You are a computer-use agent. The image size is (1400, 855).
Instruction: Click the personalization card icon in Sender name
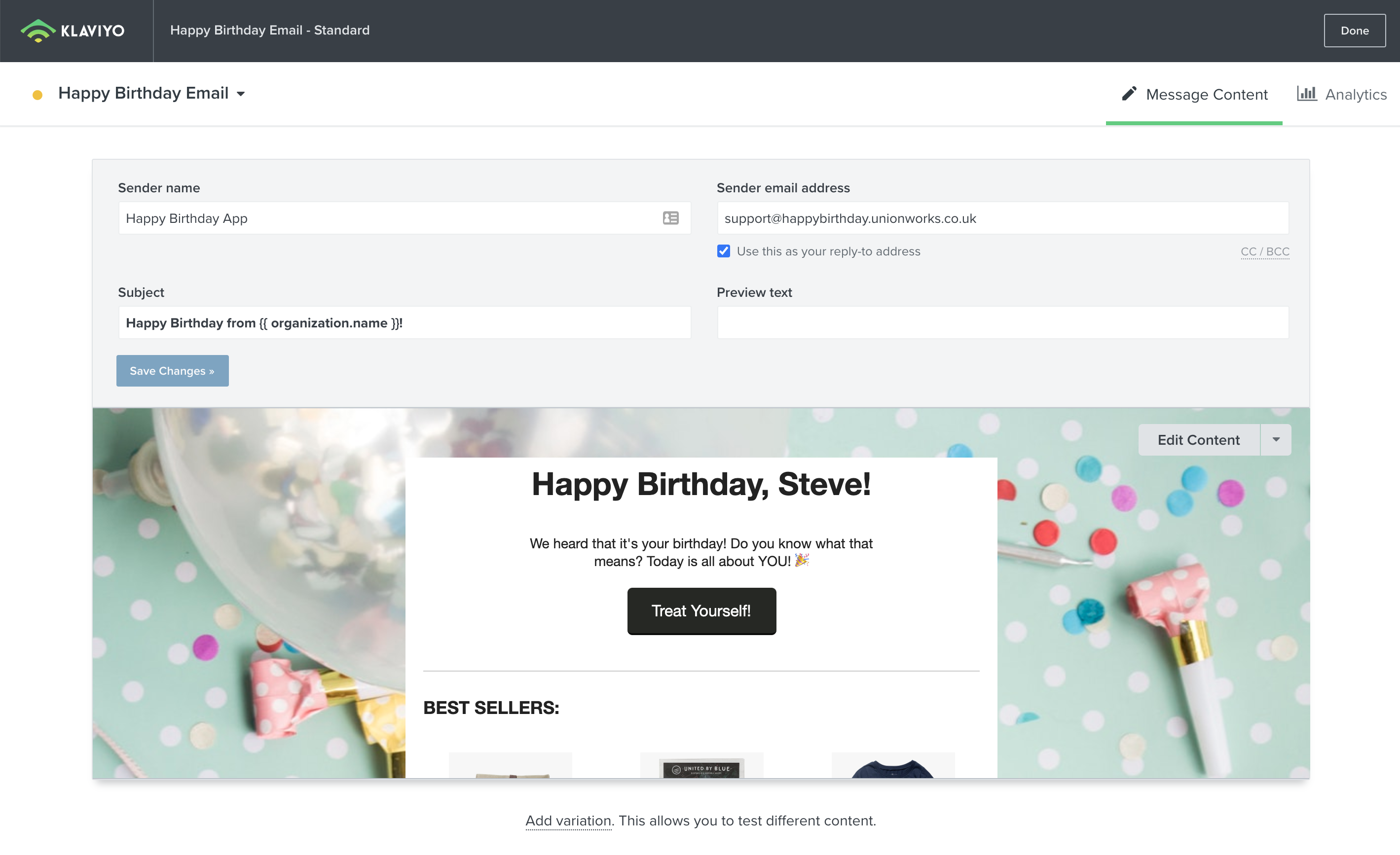(x=670, y=218)
